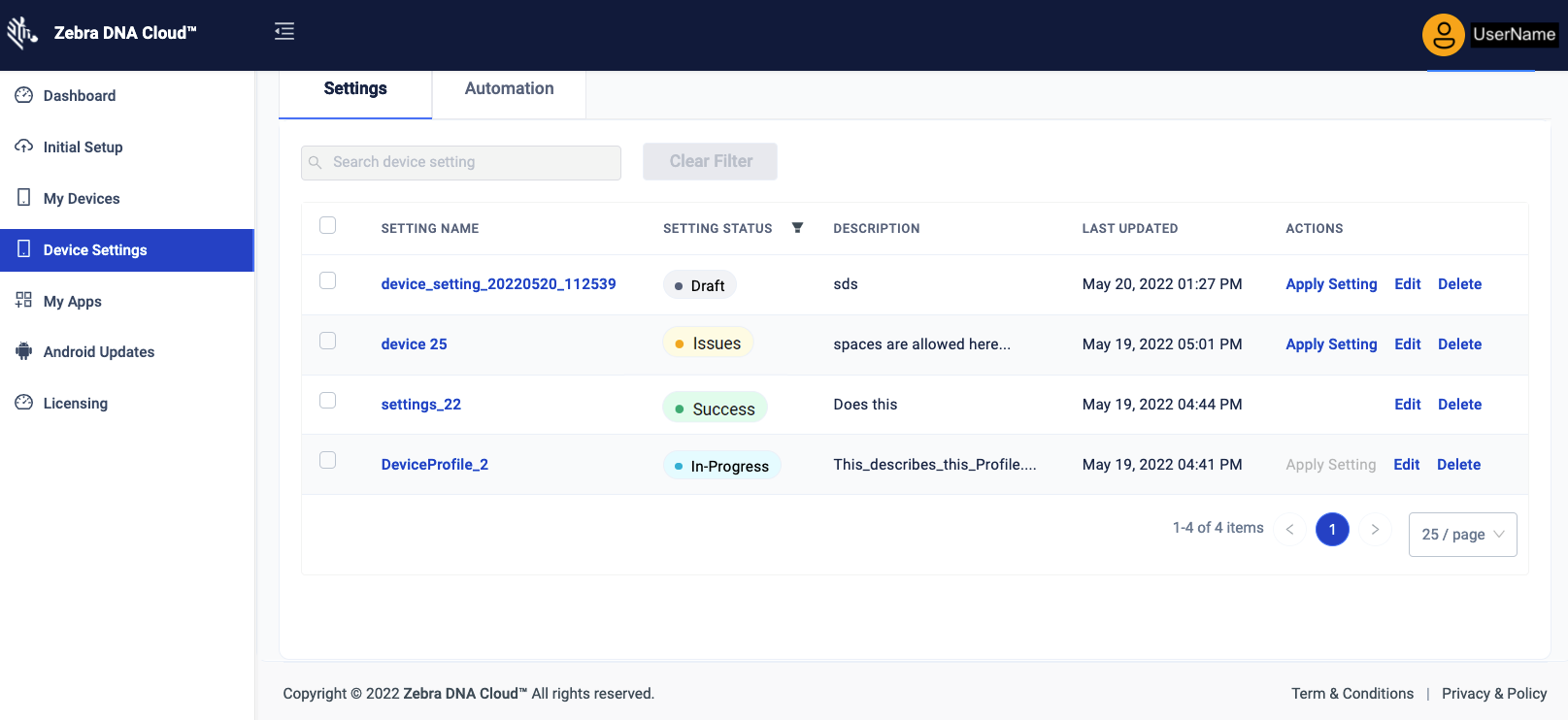Click the disabled Apply Setting for DeviceProfile_2
This screenshot has height=720, width=1568.
1331,465
